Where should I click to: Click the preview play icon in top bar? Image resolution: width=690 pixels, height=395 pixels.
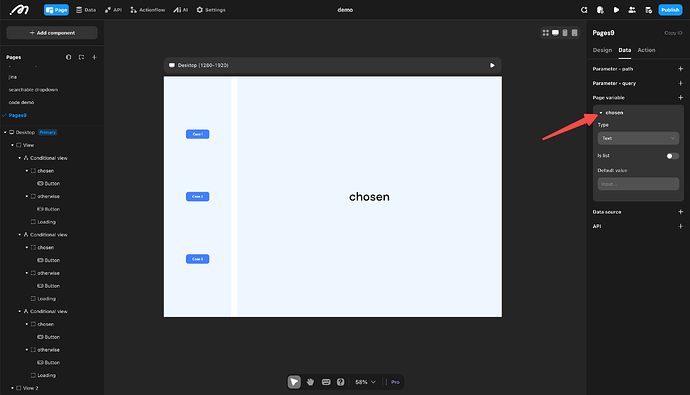point(616,10)
